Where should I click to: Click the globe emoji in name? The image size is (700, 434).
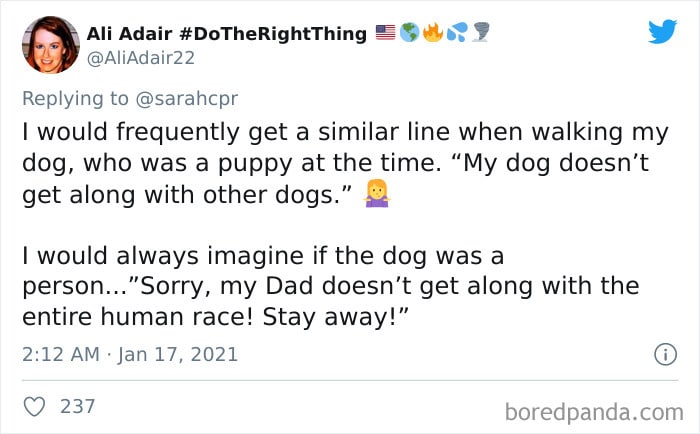tap(409, 32)
